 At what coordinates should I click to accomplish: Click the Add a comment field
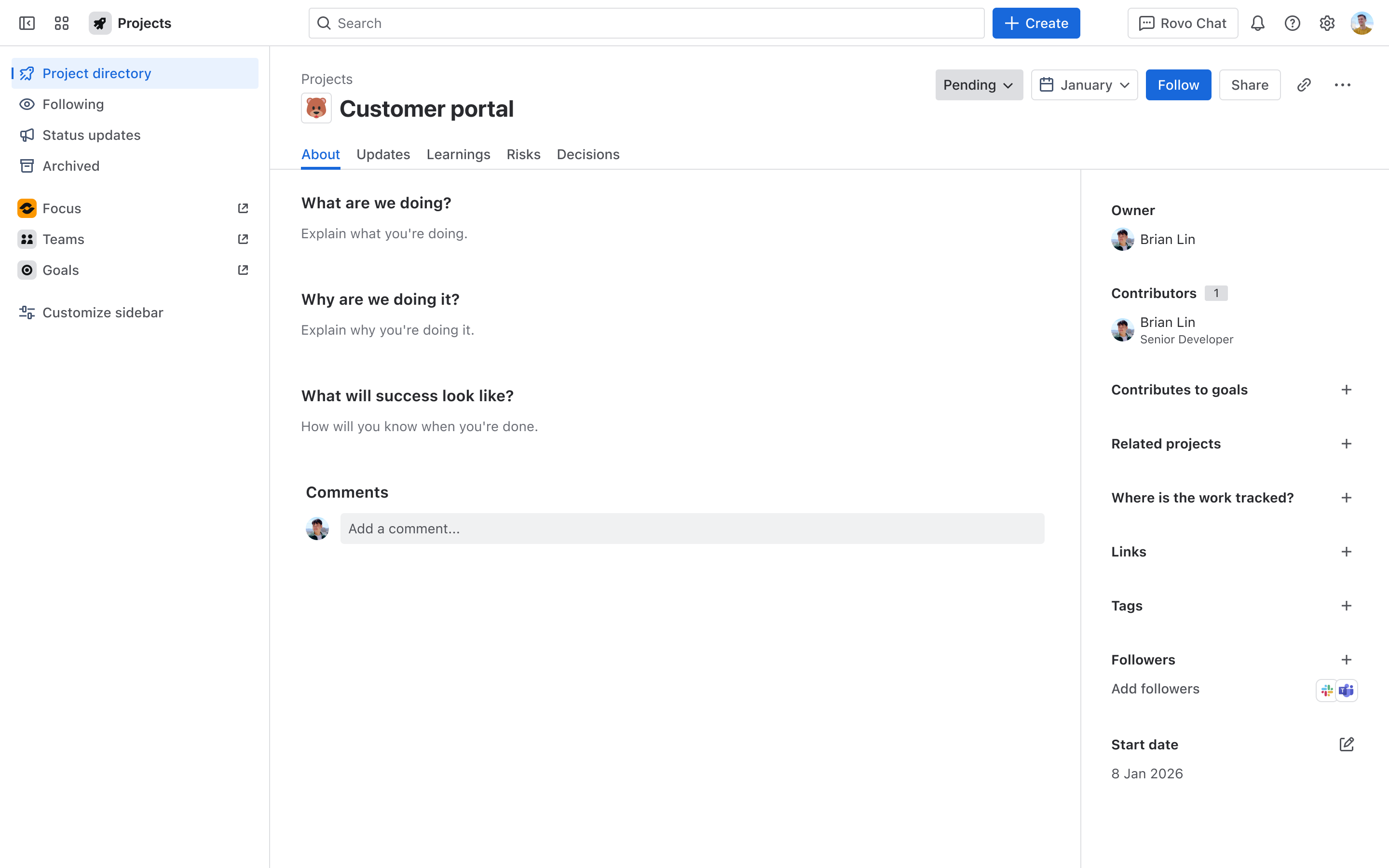[692, 528]
